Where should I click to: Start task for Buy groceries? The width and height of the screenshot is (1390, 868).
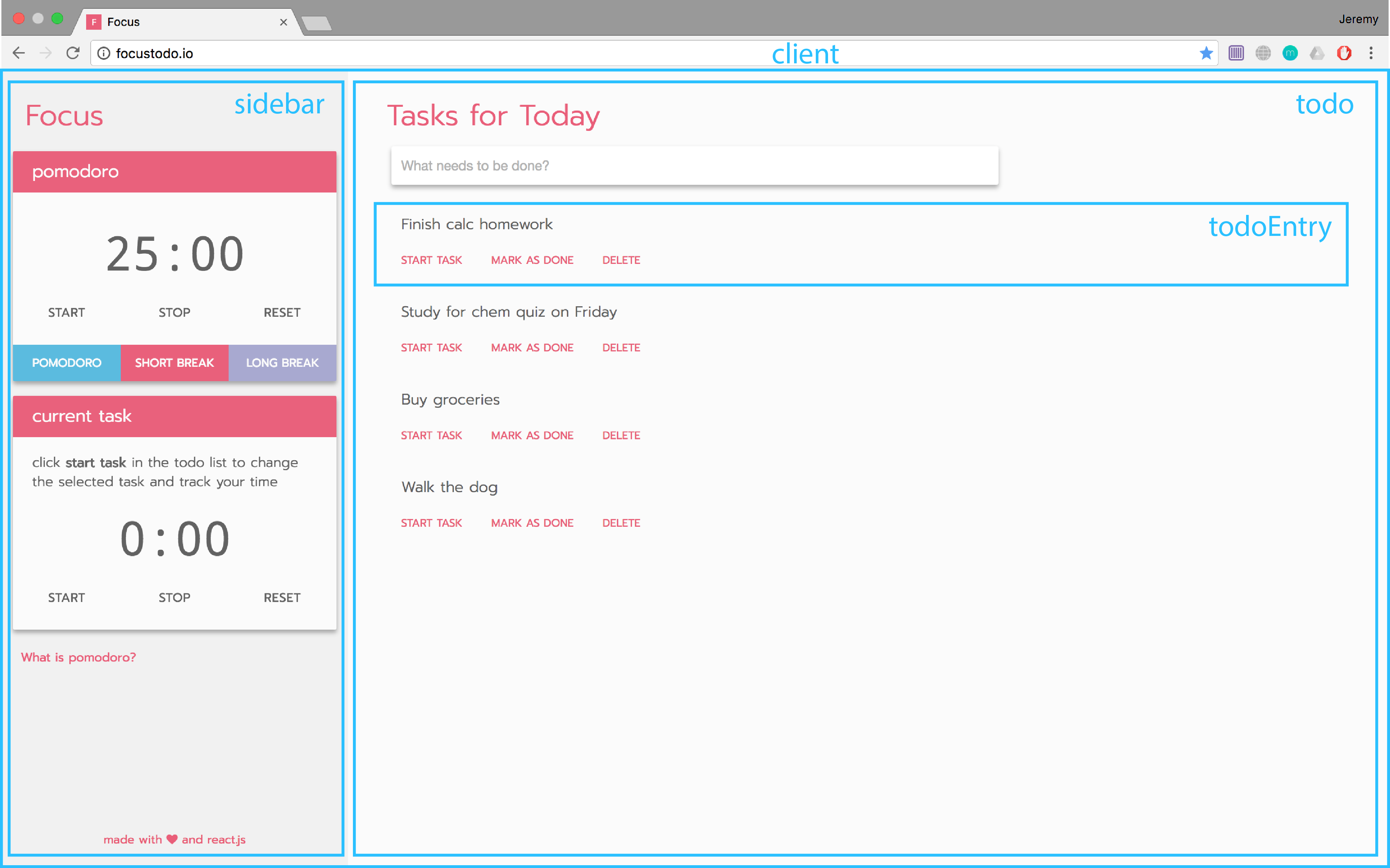pyautogui.click(x=431, y=435)
